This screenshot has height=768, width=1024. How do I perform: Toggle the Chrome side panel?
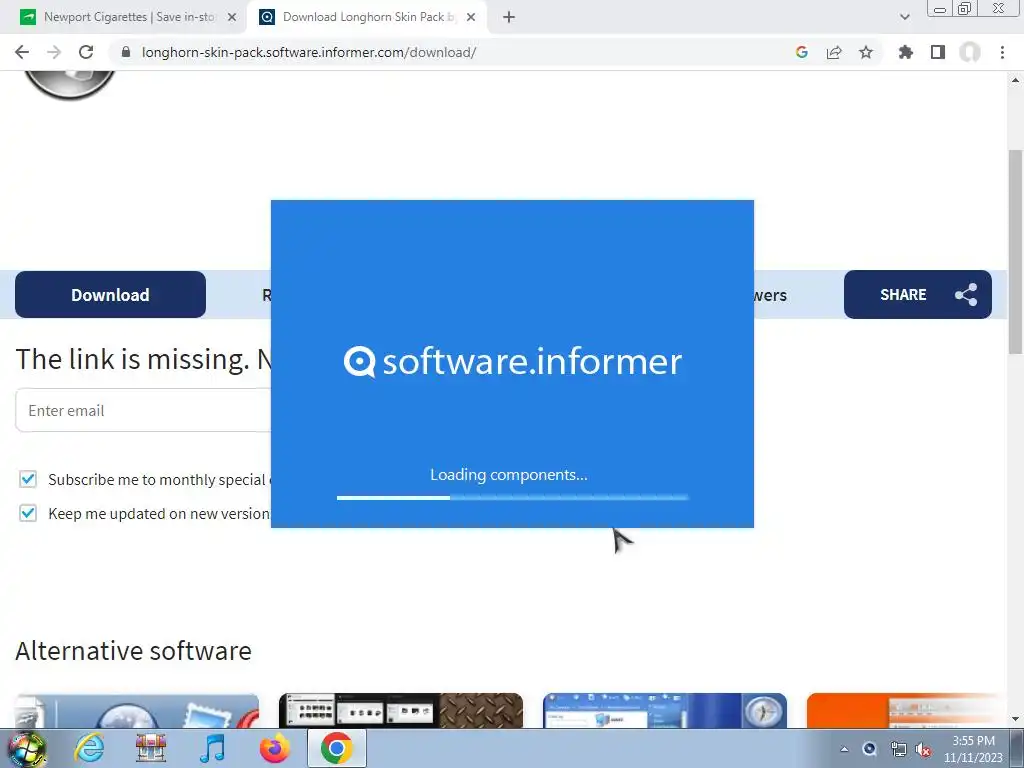pyautogui.click(x=938, y=52)
